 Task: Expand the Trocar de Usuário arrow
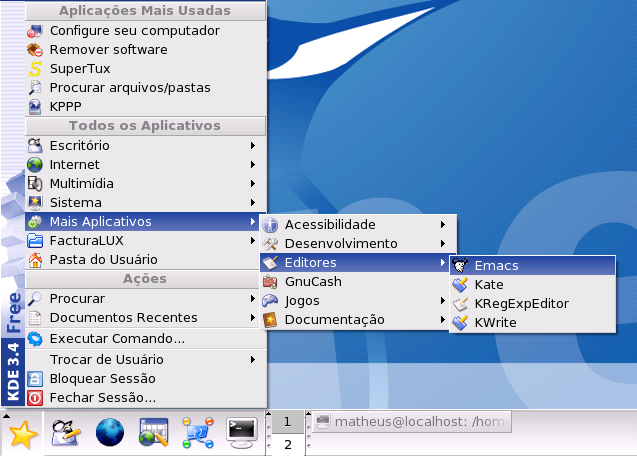click(x=253, y=360)
